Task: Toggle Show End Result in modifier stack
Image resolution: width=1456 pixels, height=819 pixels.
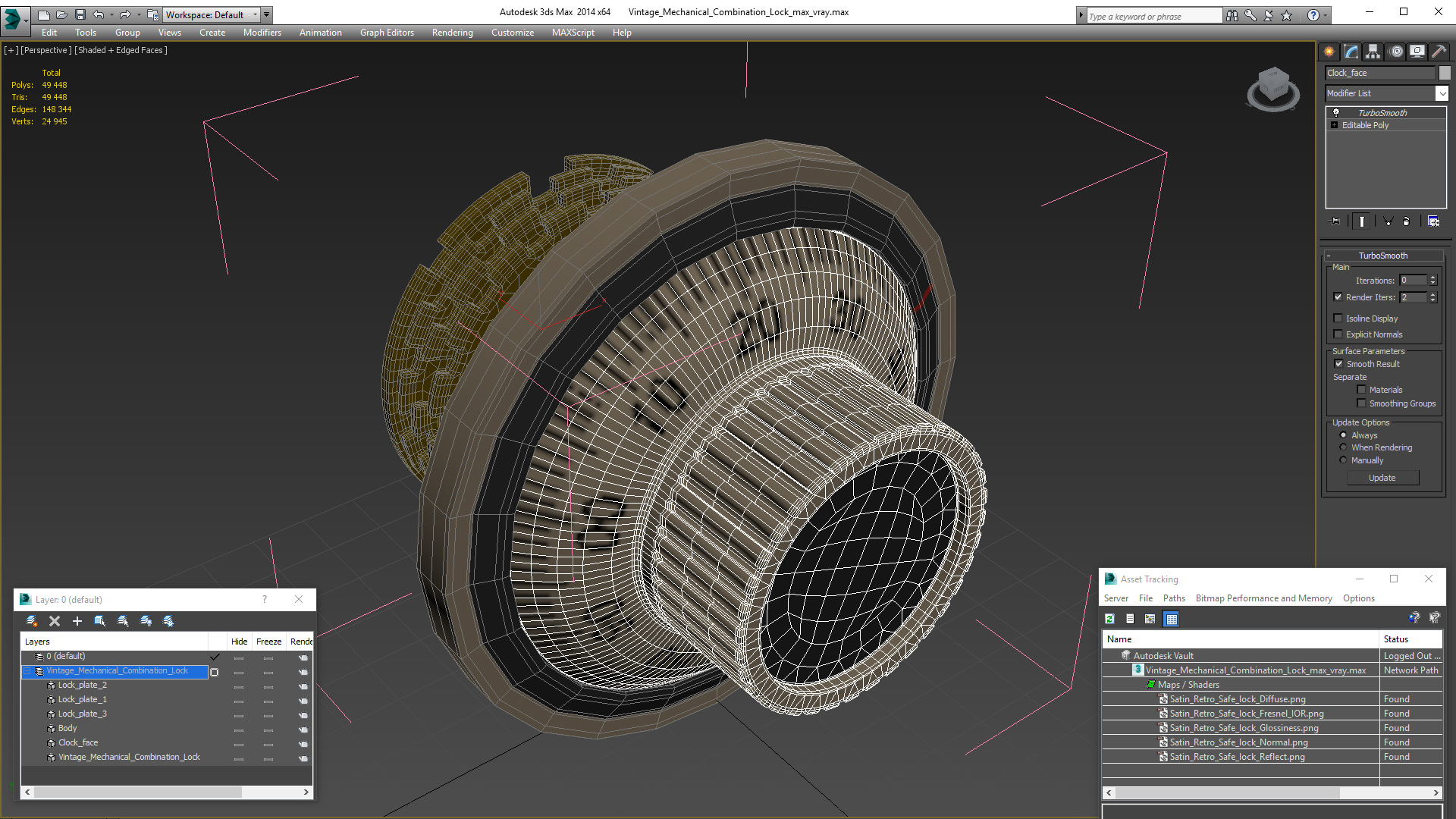Action: click(x=1362, y=221)
